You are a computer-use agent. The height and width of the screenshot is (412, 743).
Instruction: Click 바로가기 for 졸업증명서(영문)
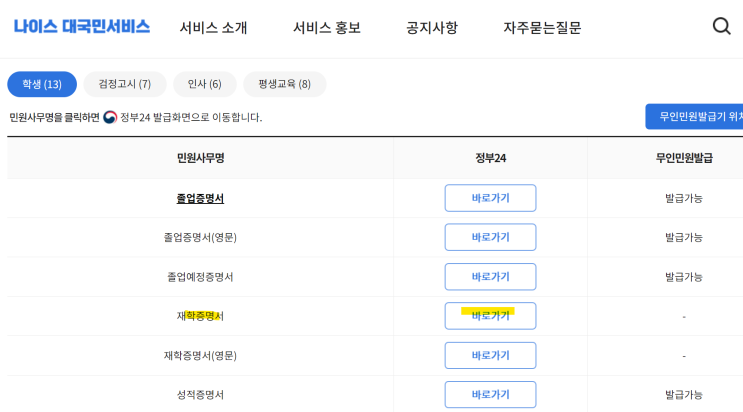[x=490, y=237]
